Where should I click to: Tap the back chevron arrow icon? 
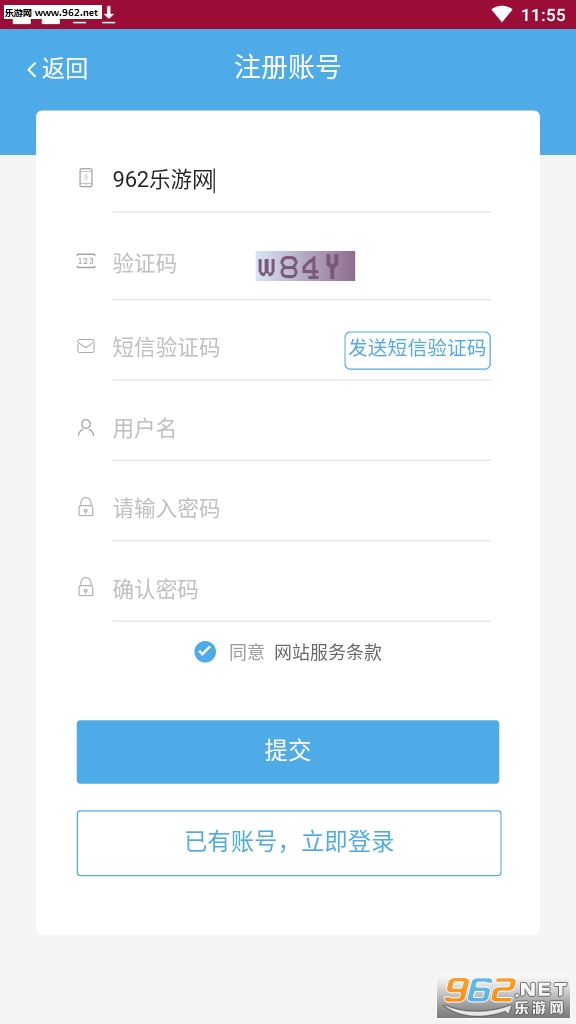[31, 69]
